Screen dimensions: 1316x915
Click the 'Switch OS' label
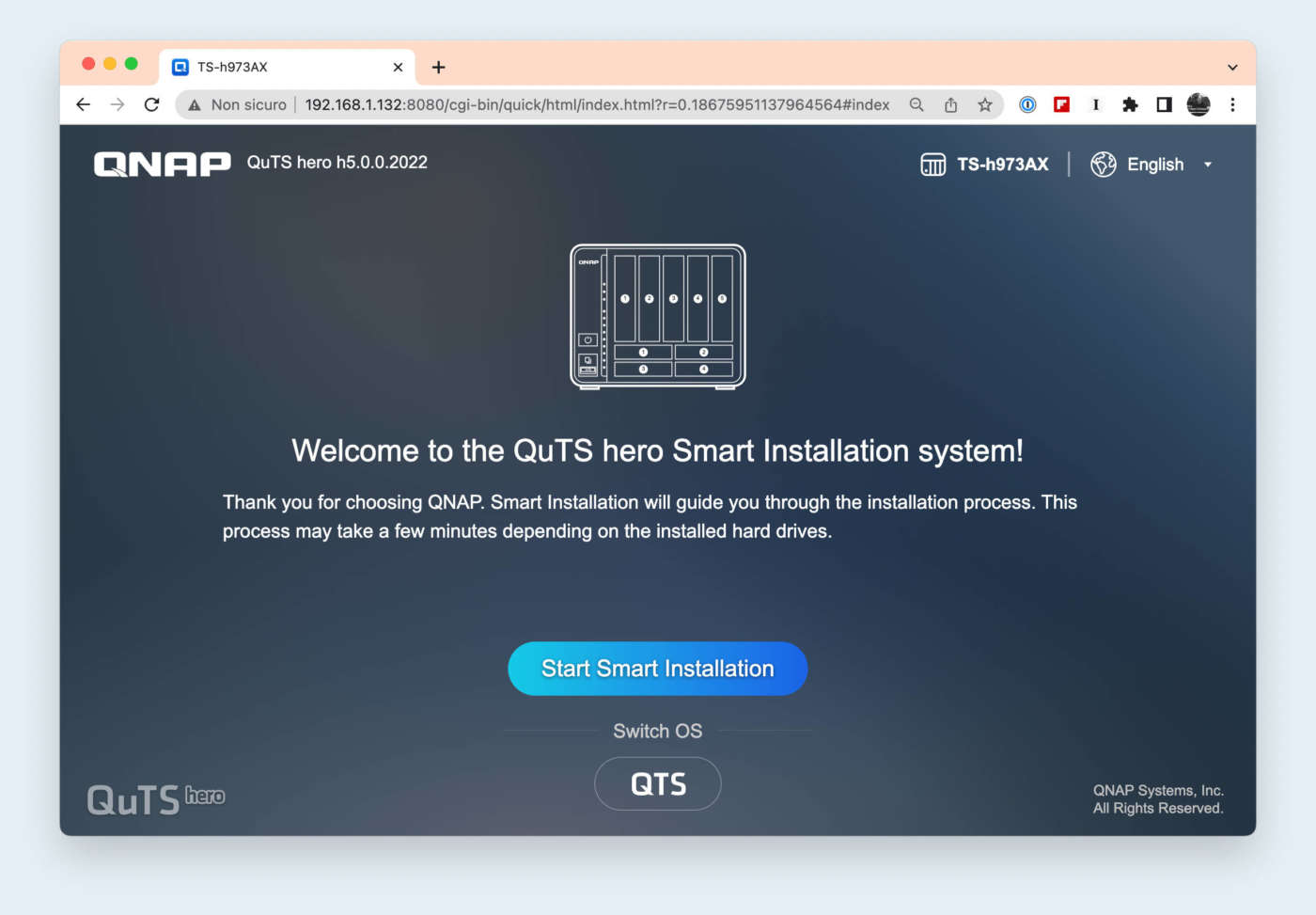click(658, 731)
